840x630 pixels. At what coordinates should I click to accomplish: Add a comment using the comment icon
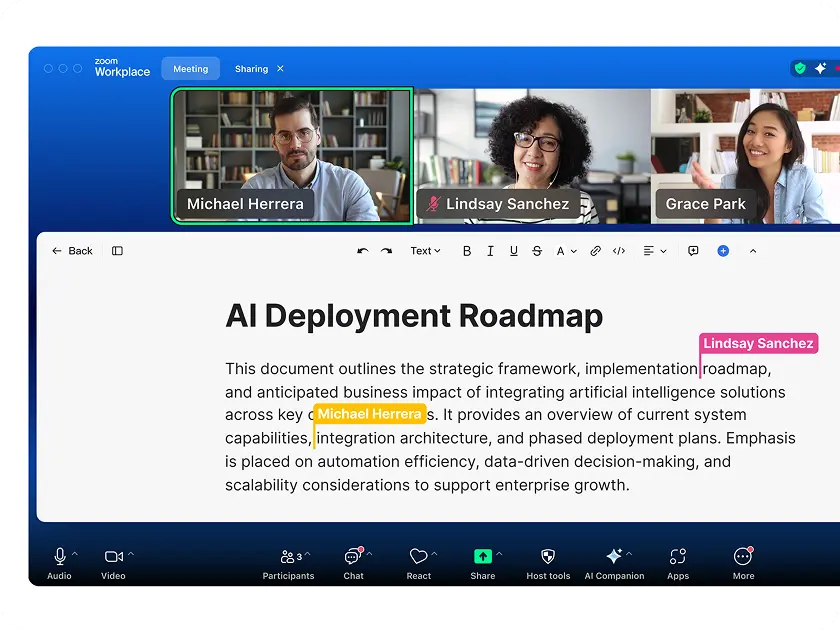tap(693, 251)
